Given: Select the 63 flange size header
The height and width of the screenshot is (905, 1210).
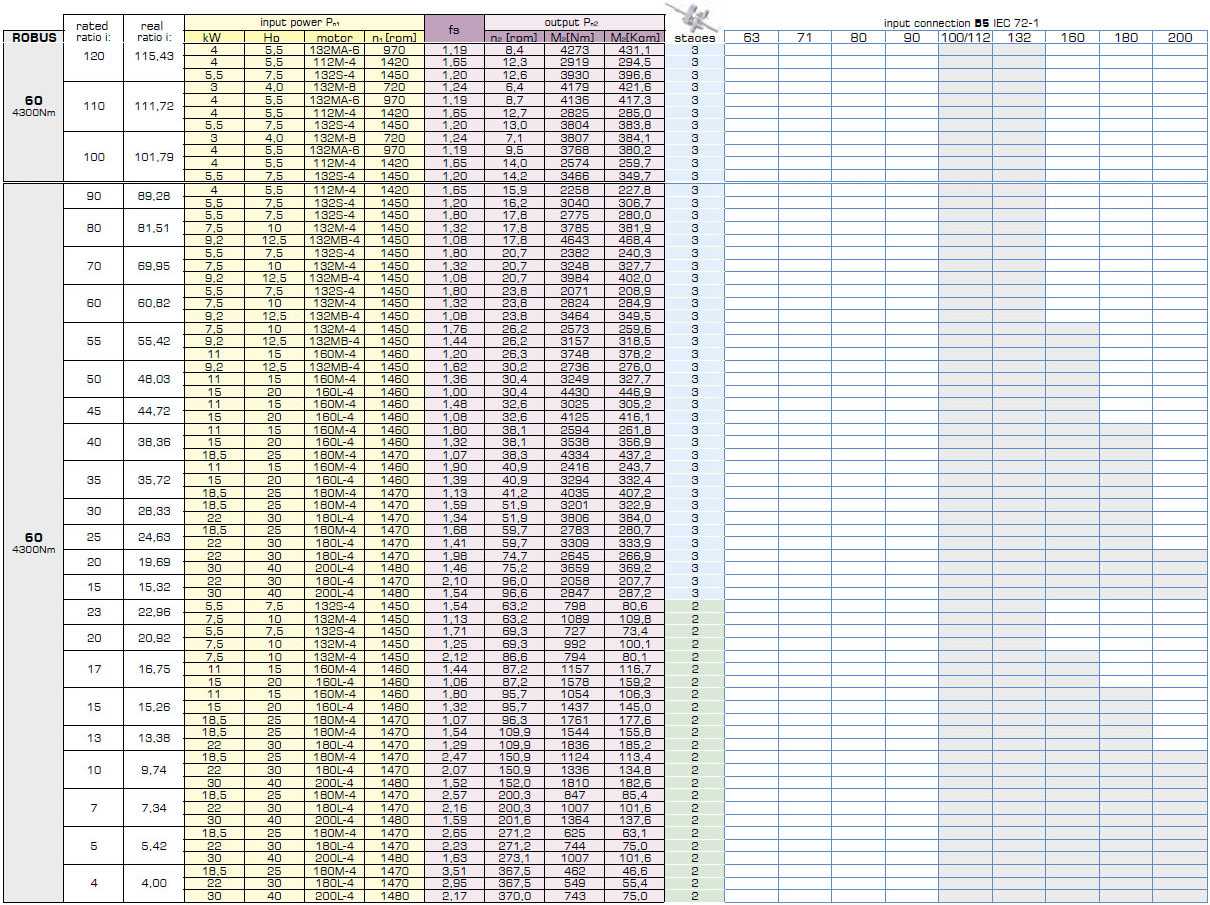Looking at the screenshot, I should coord(751,37).
